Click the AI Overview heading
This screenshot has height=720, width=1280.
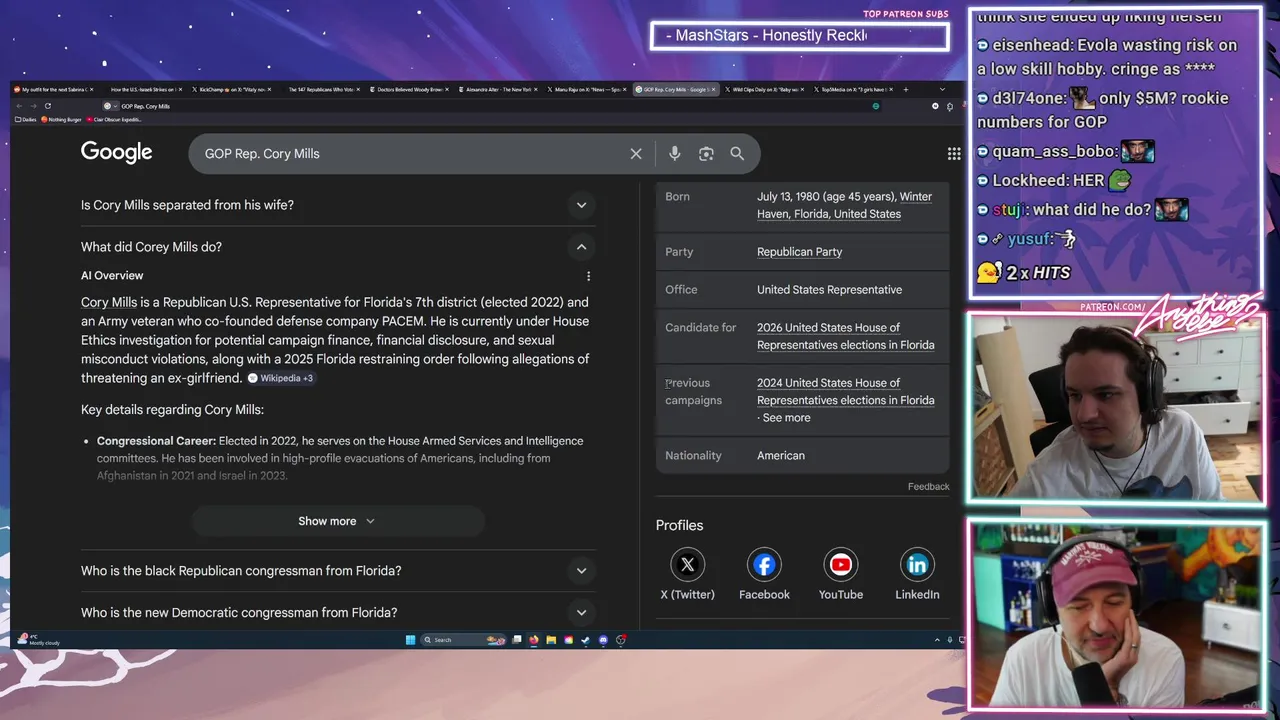point(112,276)
